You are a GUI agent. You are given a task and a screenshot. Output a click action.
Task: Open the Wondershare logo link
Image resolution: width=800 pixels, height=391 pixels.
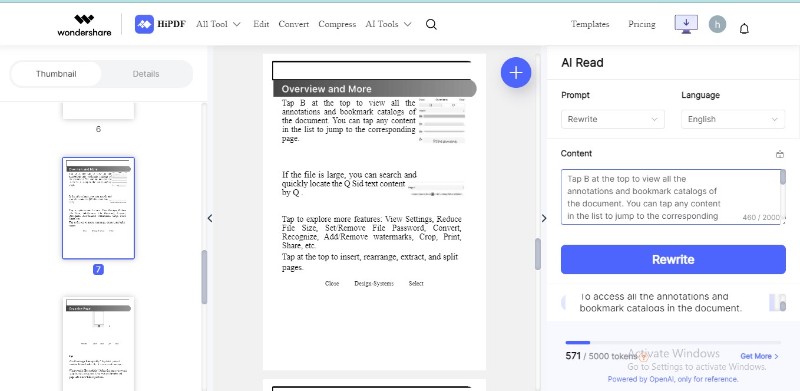point(84,25)
